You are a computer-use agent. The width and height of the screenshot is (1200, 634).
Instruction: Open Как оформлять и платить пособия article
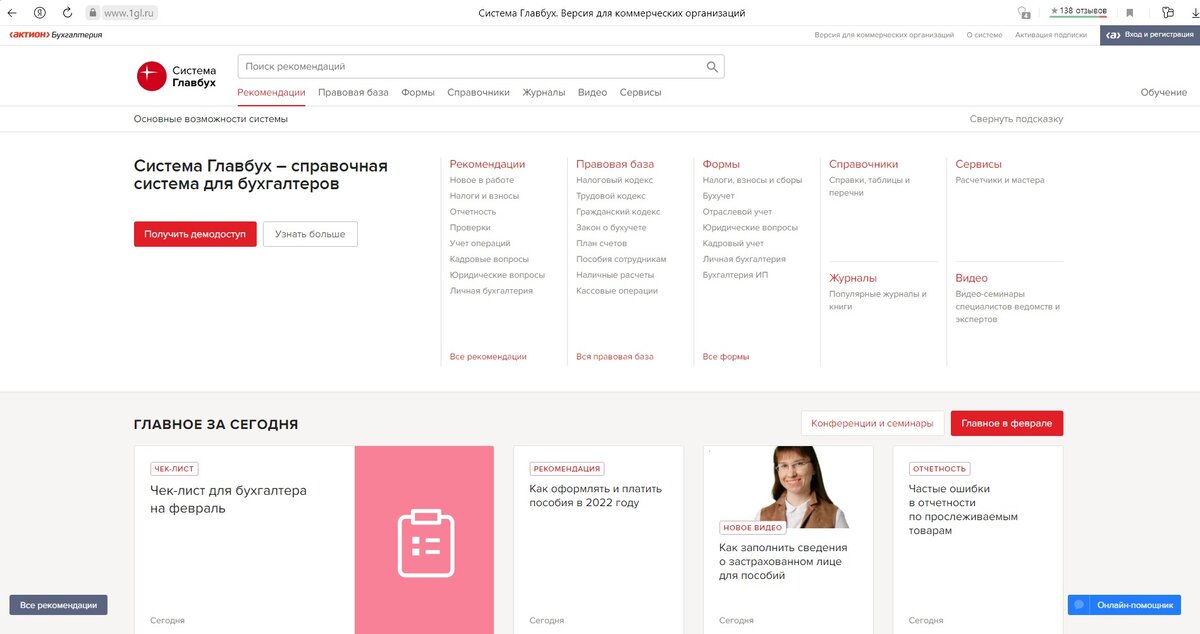point(598,496)
